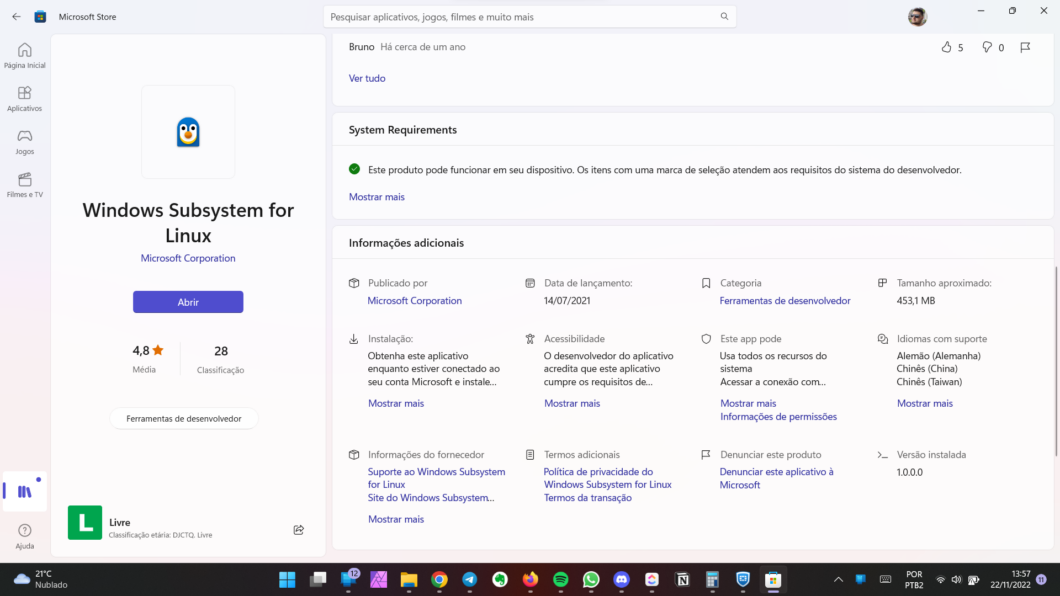Image resolution: width=1060 pixels, height=596 pixels.
Task: Click reviewer name Bruno
Action: pyautogui.click(x=362, y=47)
